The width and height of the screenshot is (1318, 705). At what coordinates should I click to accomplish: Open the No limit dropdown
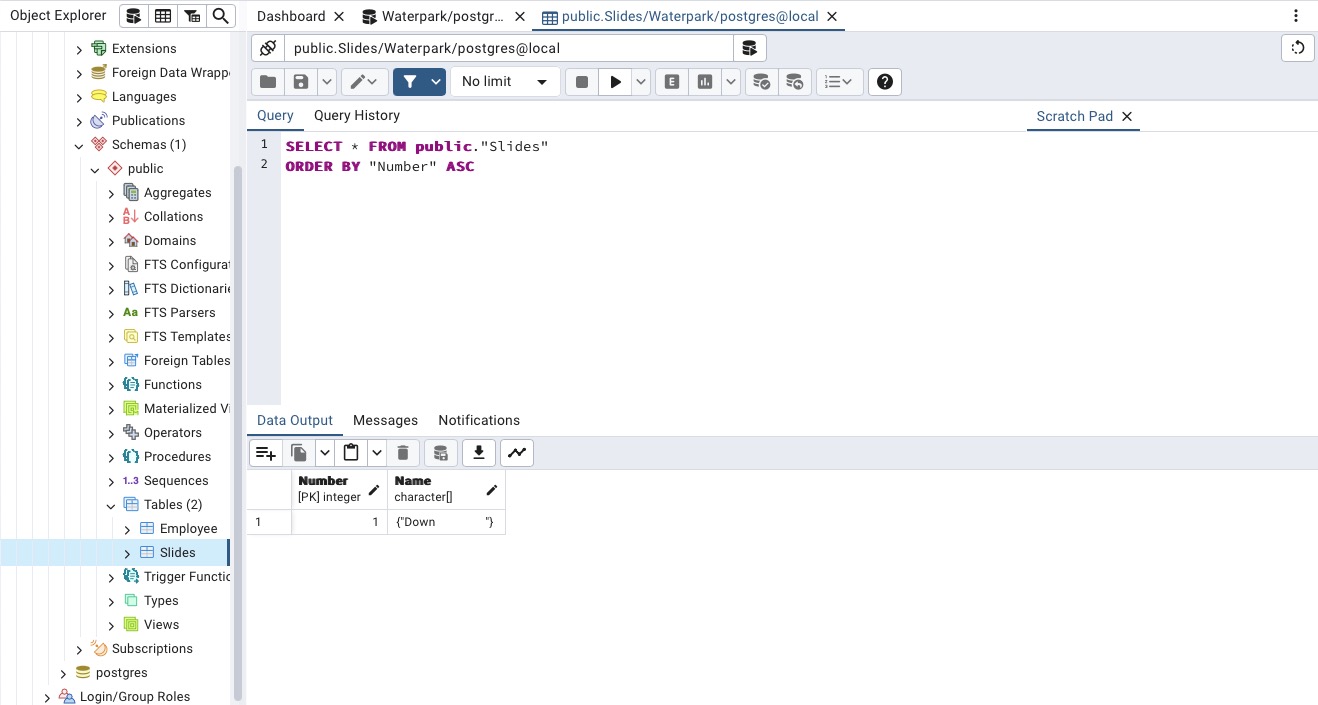pos(505,81)
